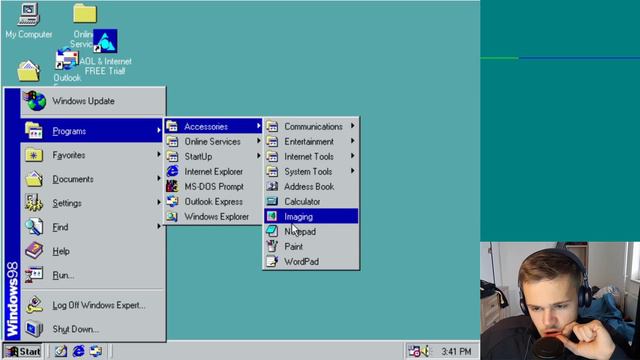Click the Settings gear icon in Start menu
640x360 pixels.
[33, 203]
